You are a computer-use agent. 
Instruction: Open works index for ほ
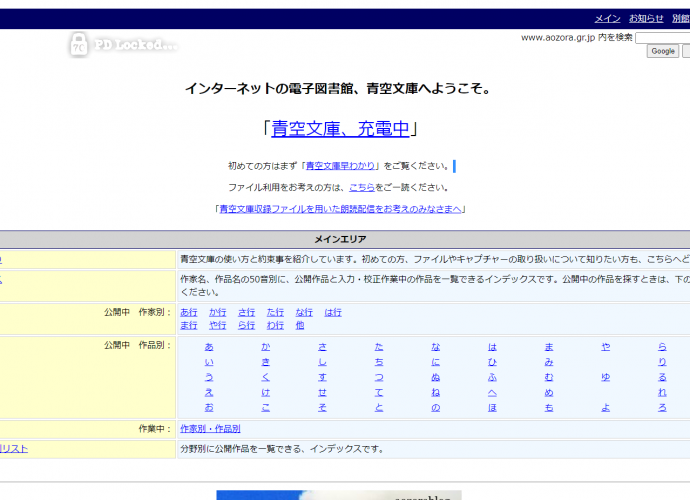pos(492,408)
